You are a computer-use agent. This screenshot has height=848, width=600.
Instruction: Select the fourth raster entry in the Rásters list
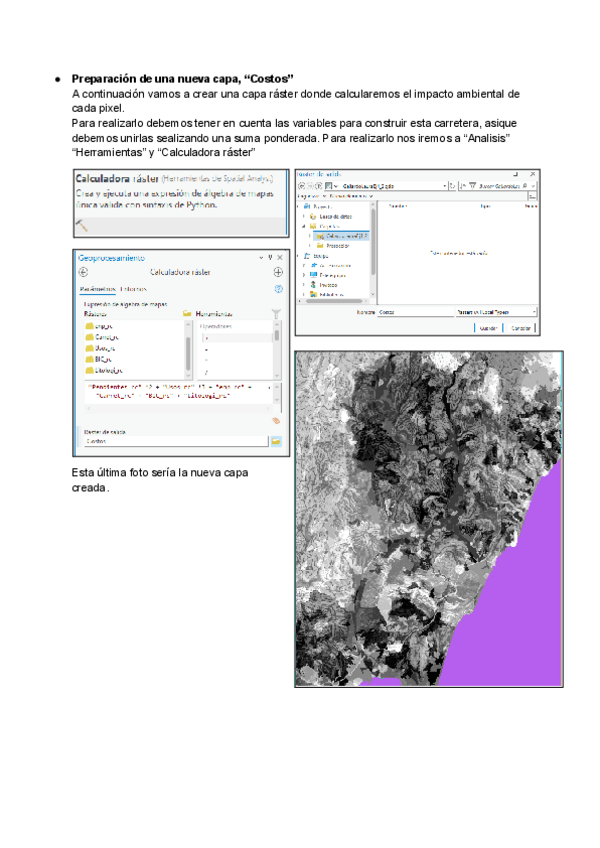(x=98, y=359)
